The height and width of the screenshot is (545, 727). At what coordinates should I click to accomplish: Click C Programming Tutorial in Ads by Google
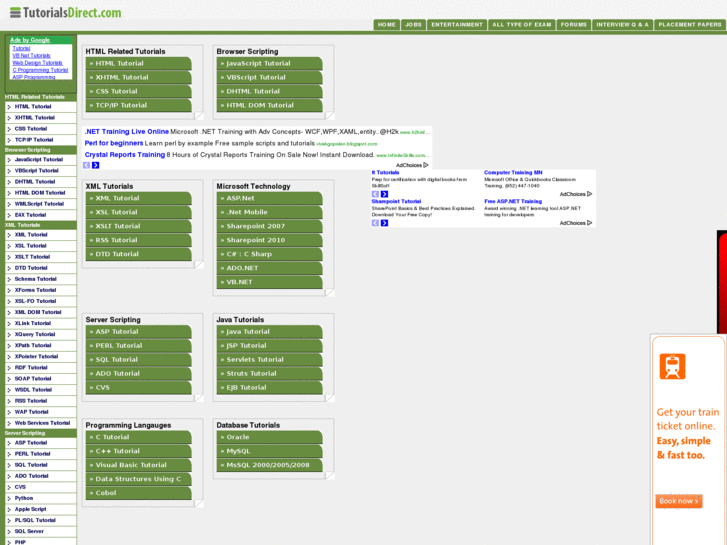pyautogui.click(x=40, y=70)
